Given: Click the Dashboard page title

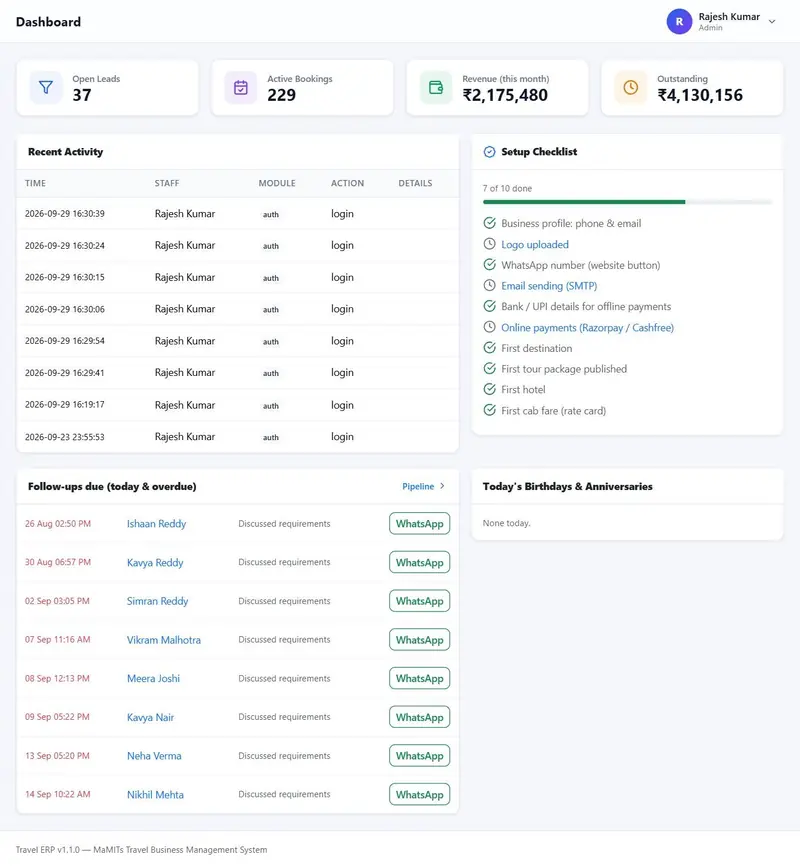Looking at the screenshot, I should [x=48, y=22].
